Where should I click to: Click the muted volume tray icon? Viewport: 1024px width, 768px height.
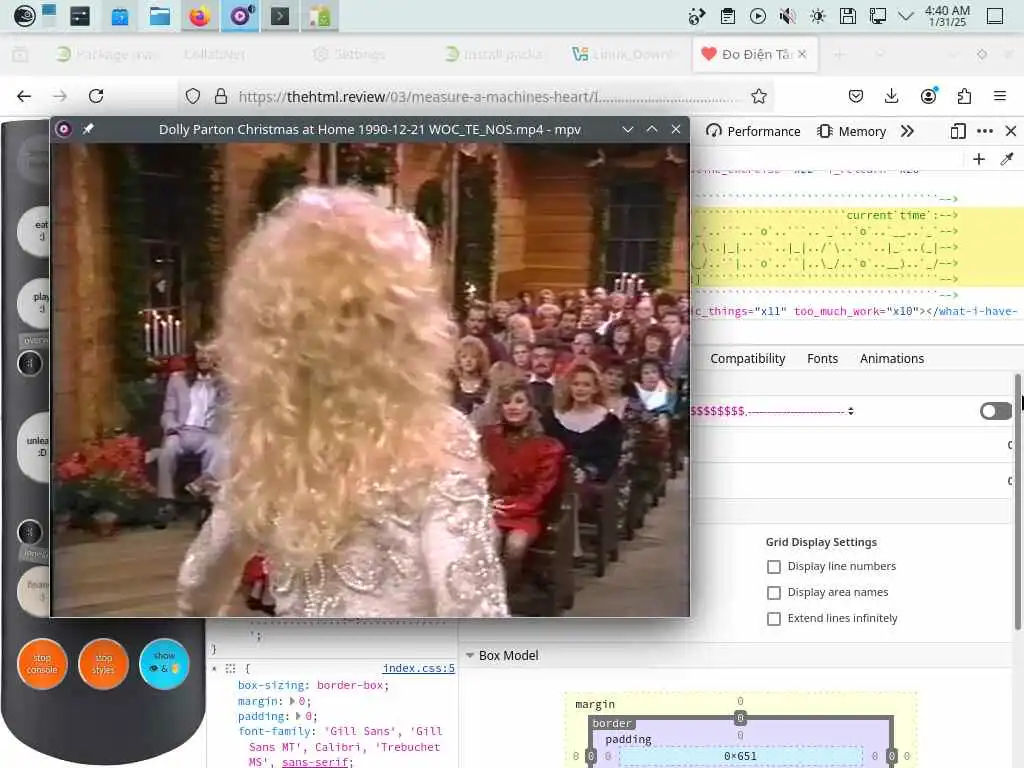(788, 16)
